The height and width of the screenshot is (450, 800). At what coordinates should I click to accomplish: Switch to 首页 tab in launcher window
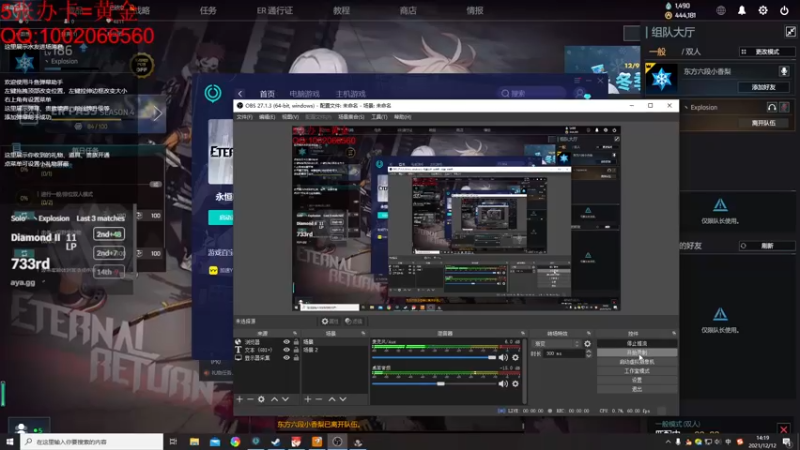pos(267,94)
